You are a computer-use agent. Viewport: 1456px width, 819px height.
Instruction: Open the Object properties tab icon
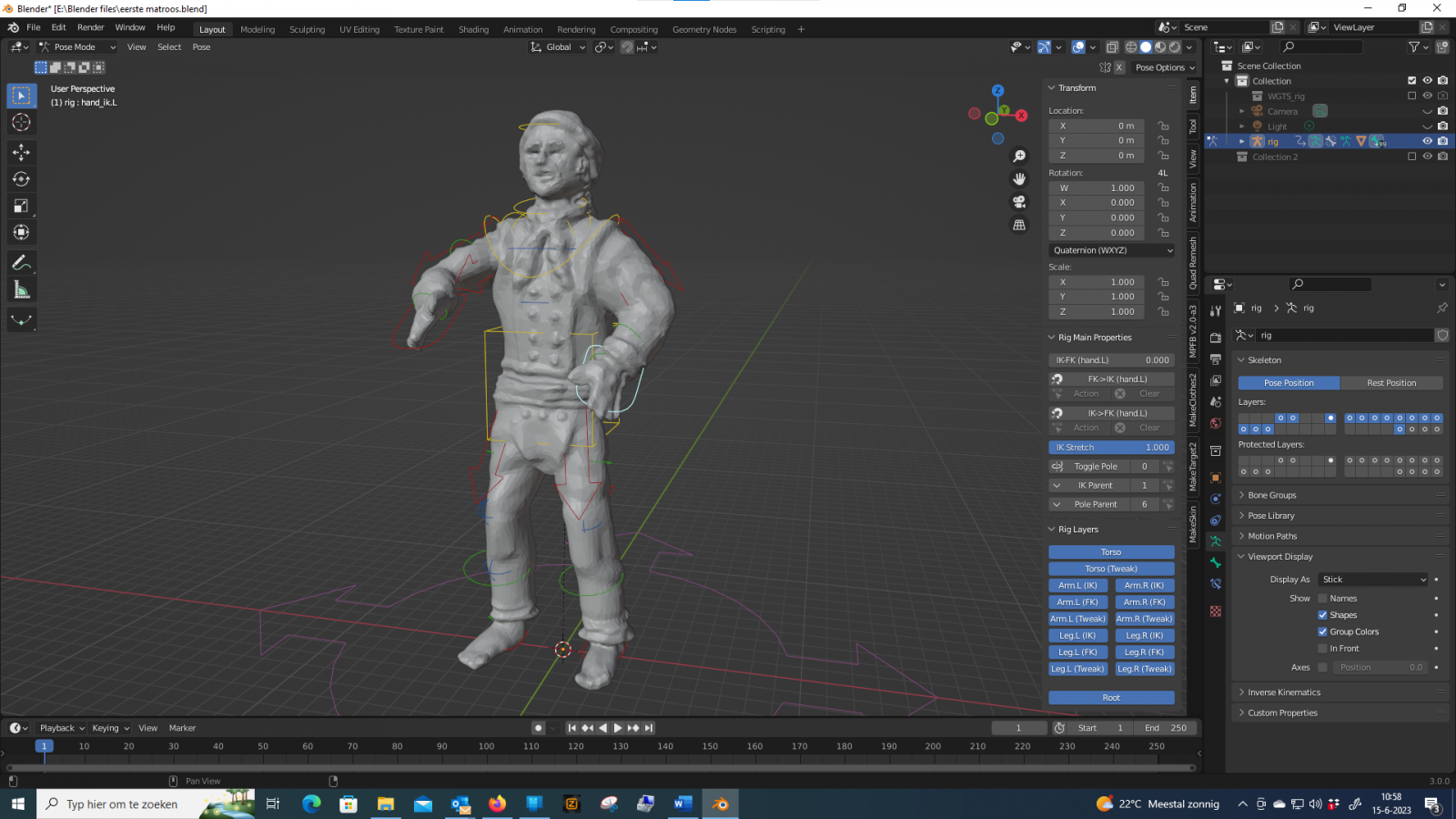click(x=1216, y=477)
